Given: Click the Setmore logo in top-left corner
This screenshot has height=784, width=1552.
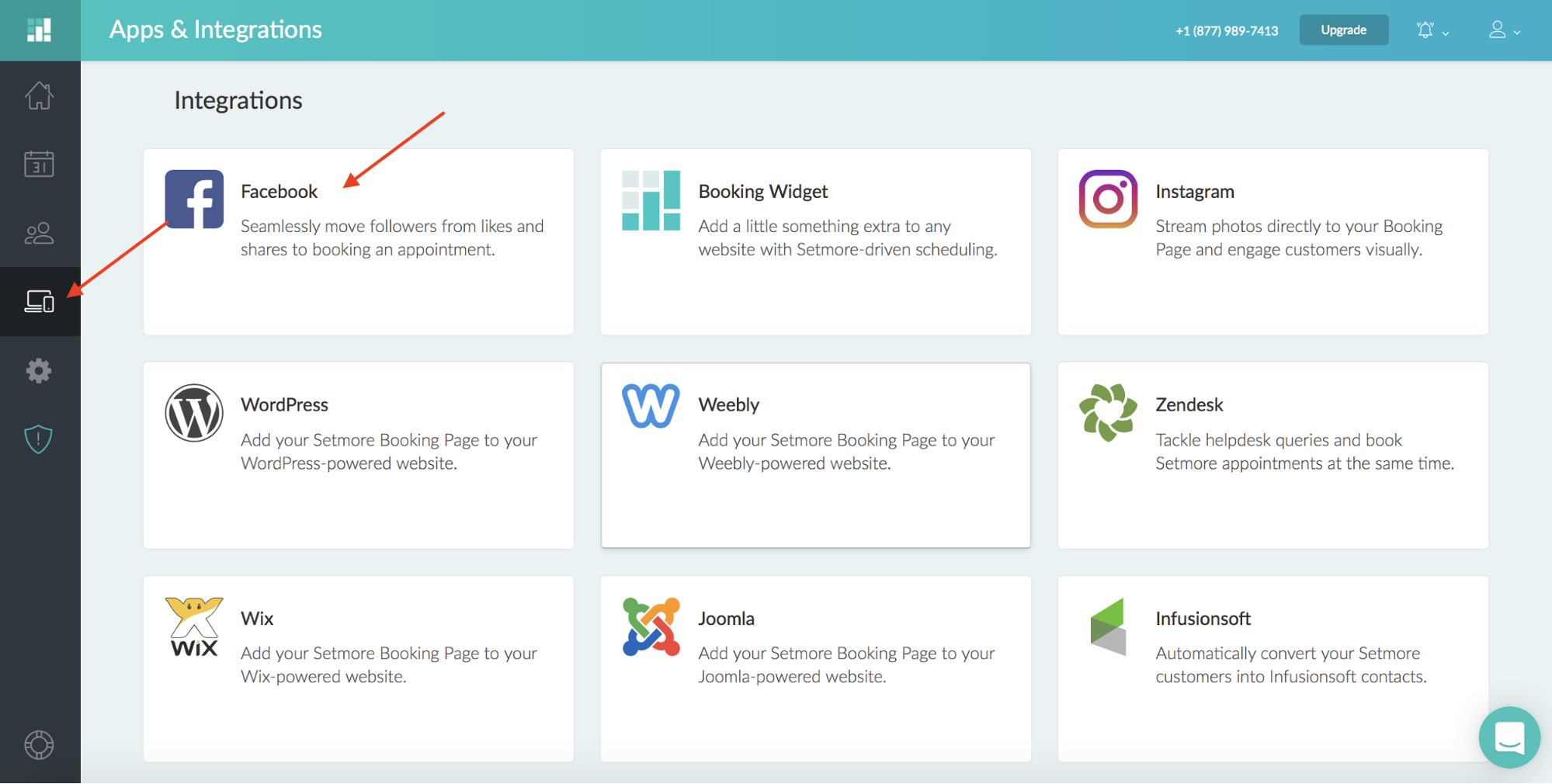Looking at the screenshot, I should 39,30.
